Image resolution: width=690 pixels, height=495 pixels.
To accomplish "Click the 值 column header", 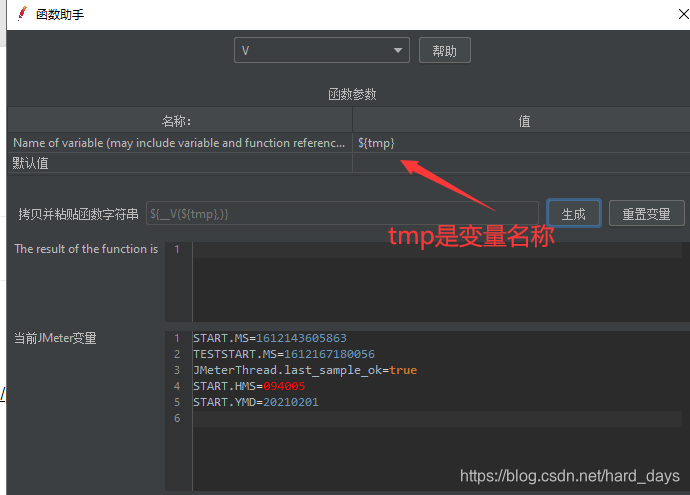I will point(521,121).
